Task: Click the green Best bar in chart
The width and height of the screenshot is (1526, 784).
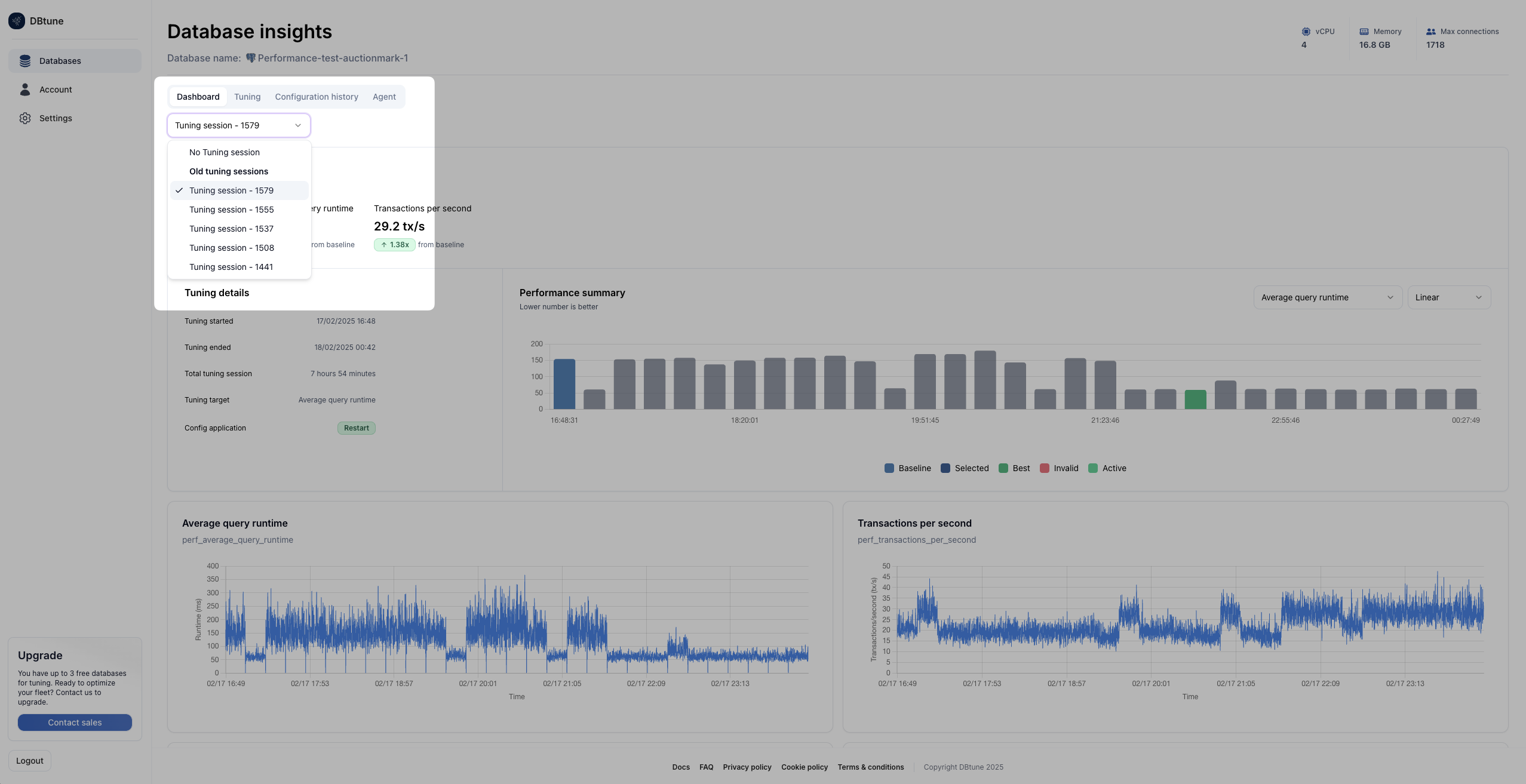Action: pos(1195,399)
